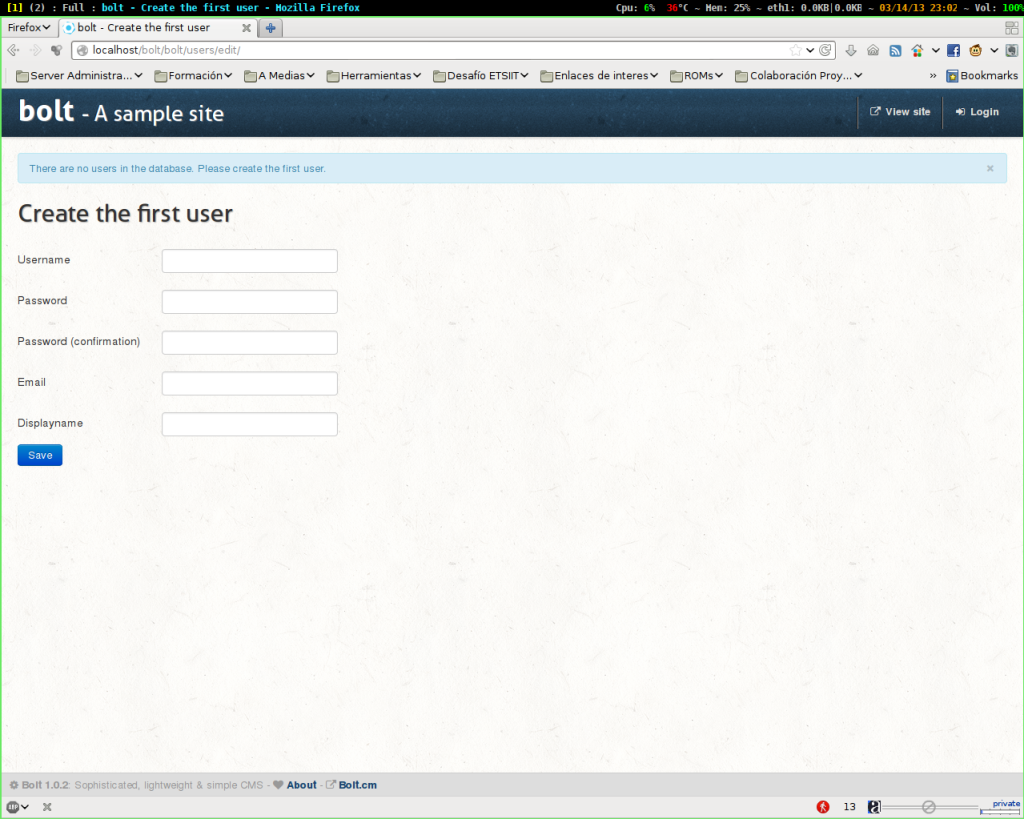The height and width of the screenshot is (819, 1024).
Task: Bookmark page with the star icon
Action: (795, 50)
